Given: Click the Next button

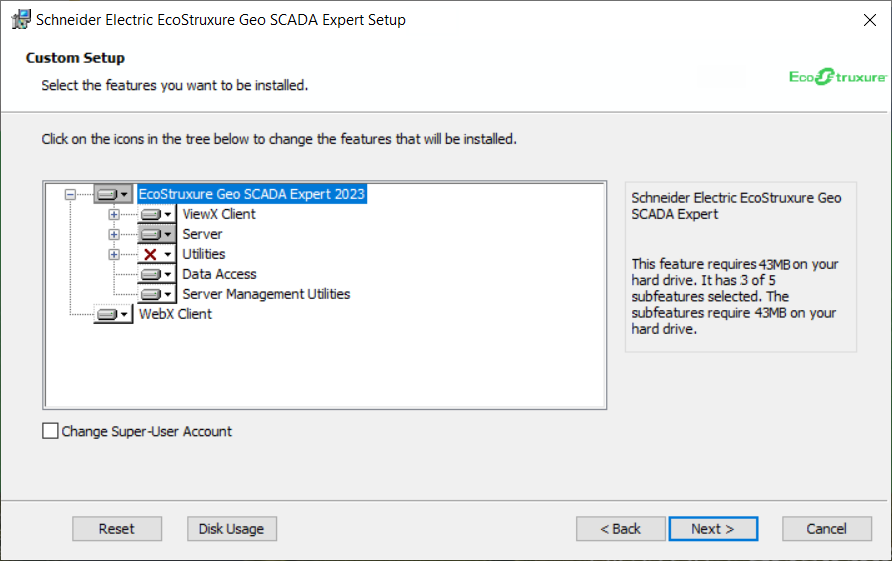Looking at the screenshot, I should (x=712, y=529).
